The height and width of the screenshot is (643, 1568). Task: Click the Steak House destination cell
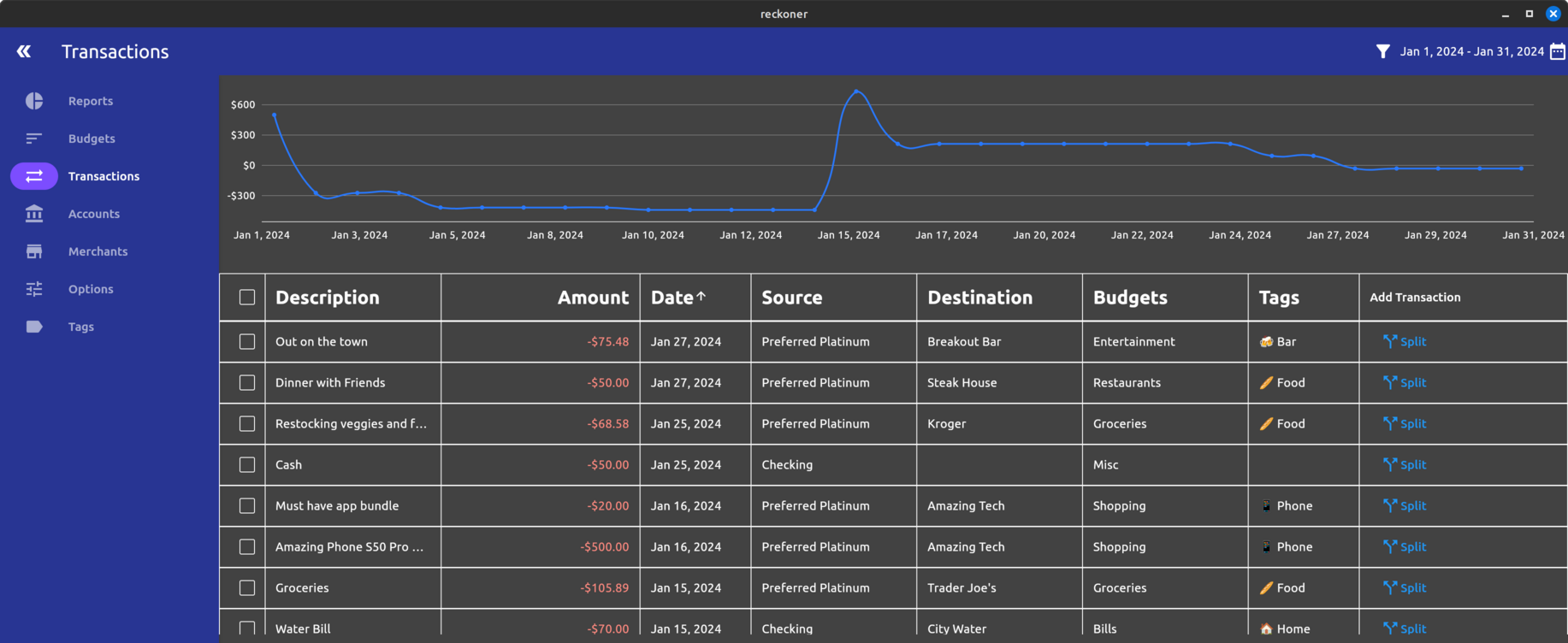pyautogui.click(x=962, y=382)
